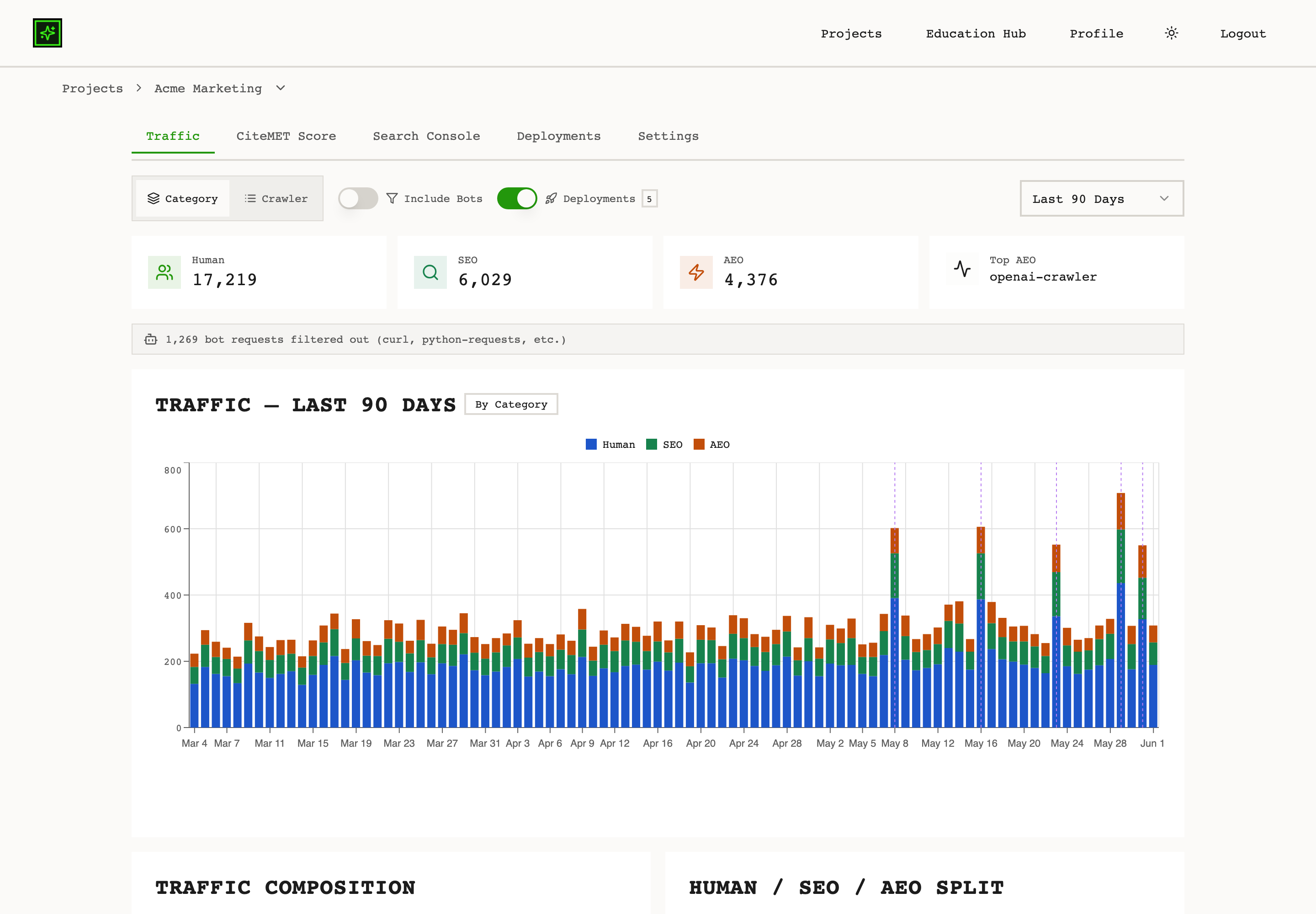Click the bot icon in filtered notice
The image size is (1316, 914).
(151, 339)
